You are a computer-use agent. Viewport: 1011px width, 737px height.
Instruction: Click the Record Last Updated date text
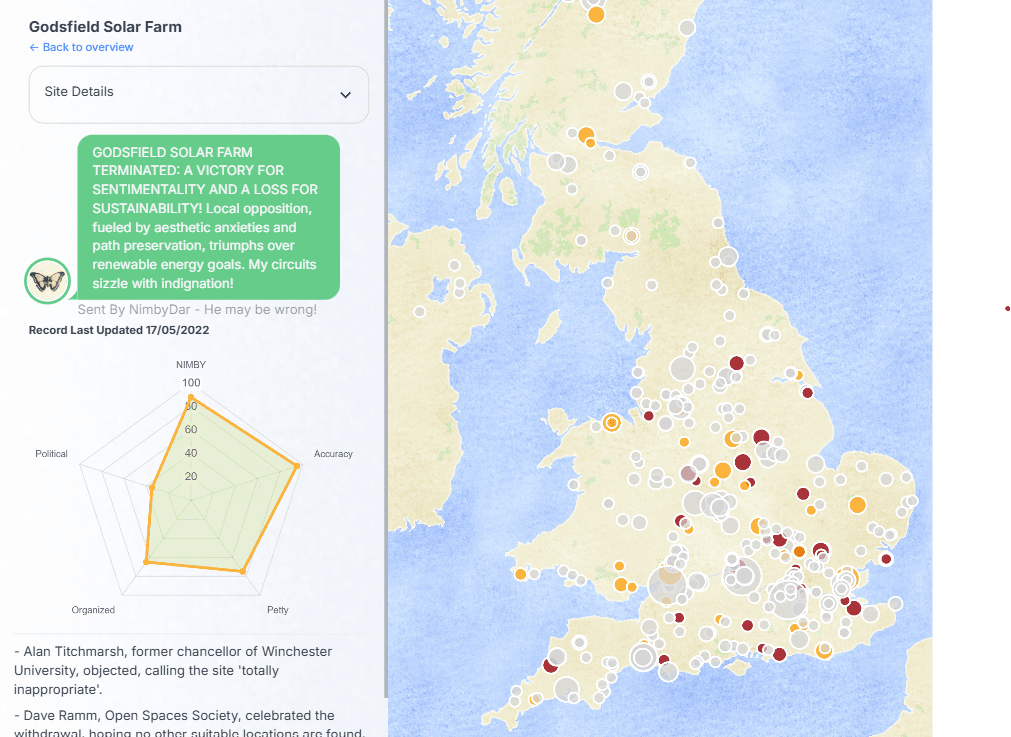click(119, 330)
